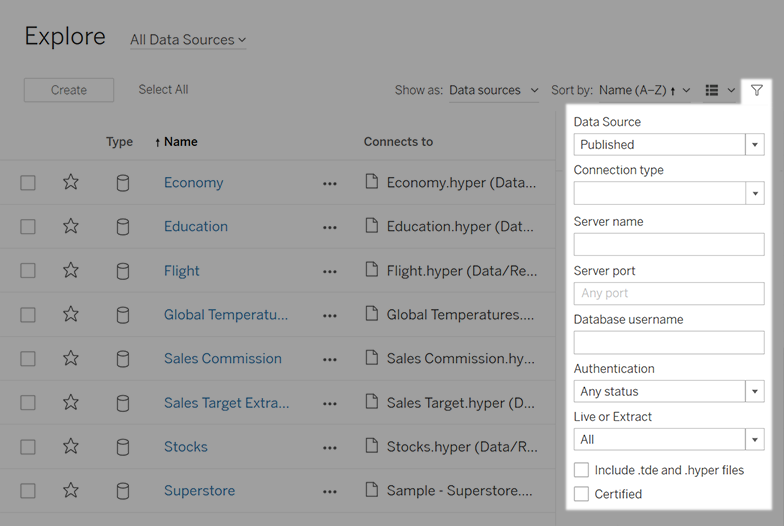Sort by the Name column header
The height and width of the screenshot is (526, 784).
(x=180, y=142)
